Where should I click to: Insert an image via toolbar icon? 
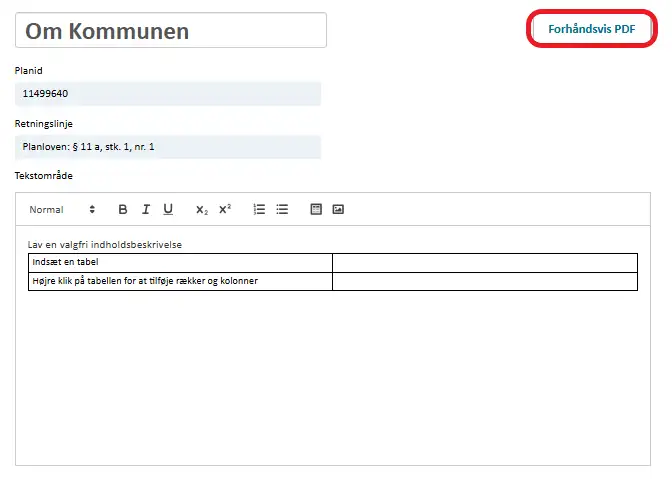(338, 210)
